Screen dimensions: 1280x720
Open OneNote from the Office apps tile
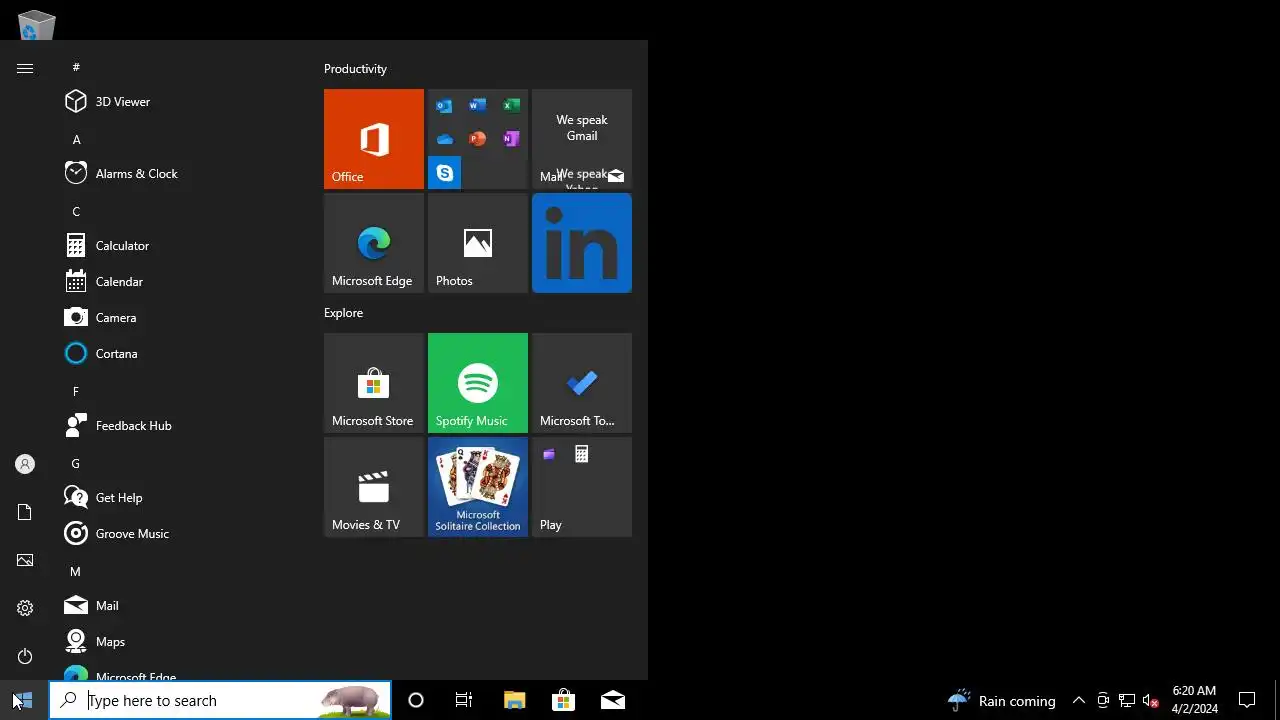[511, 139]
